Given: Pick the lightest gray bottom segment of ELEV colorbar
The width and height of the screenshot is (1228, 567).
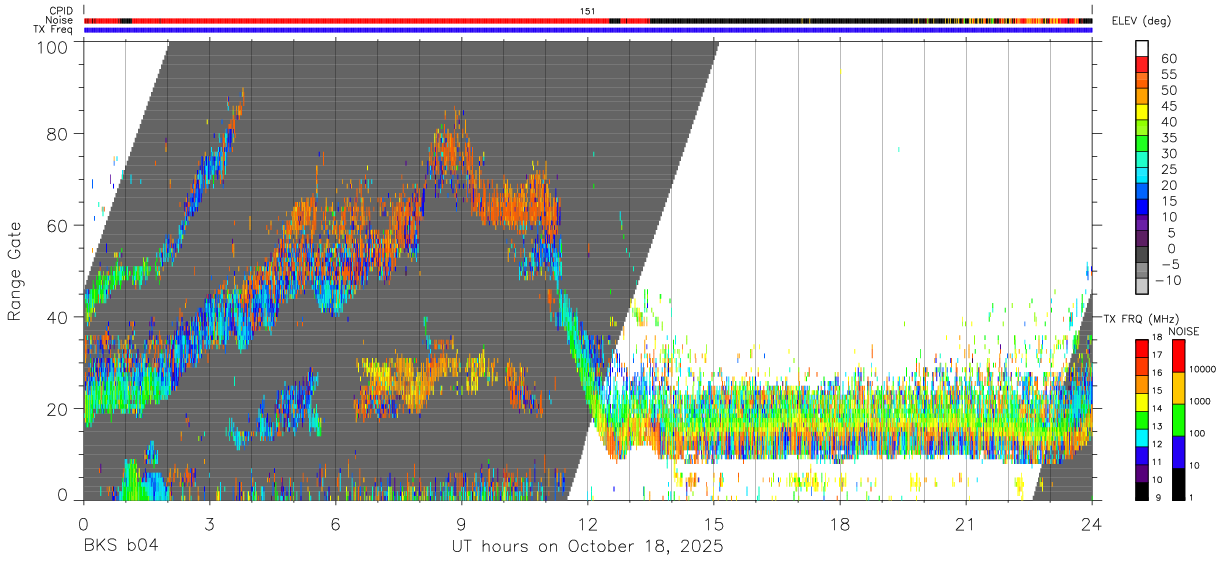Looking at the screenshot, I should (1142, 287).
